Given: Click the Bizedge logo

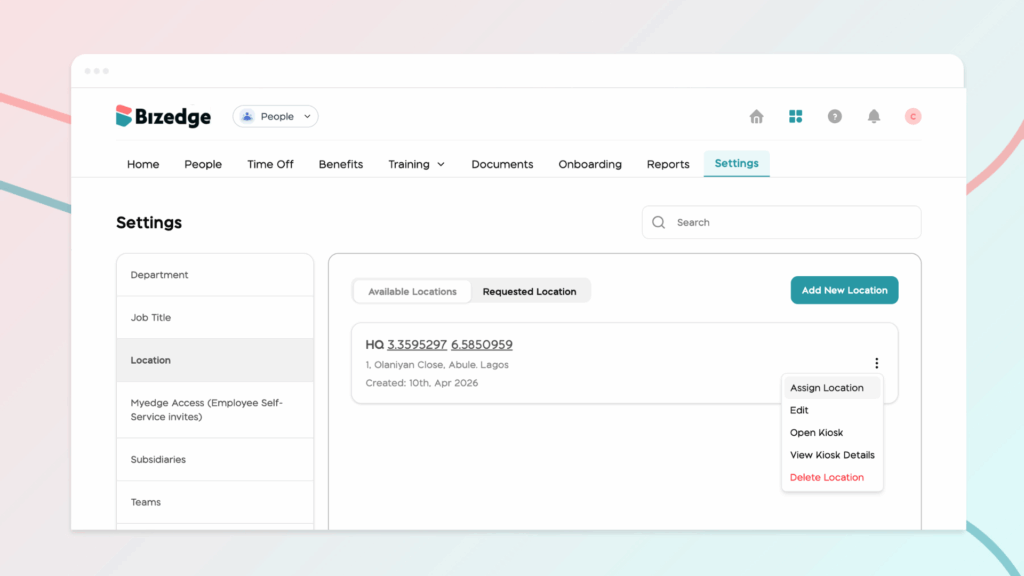Looking at the screenshot, I should click(x=163, y=116).
